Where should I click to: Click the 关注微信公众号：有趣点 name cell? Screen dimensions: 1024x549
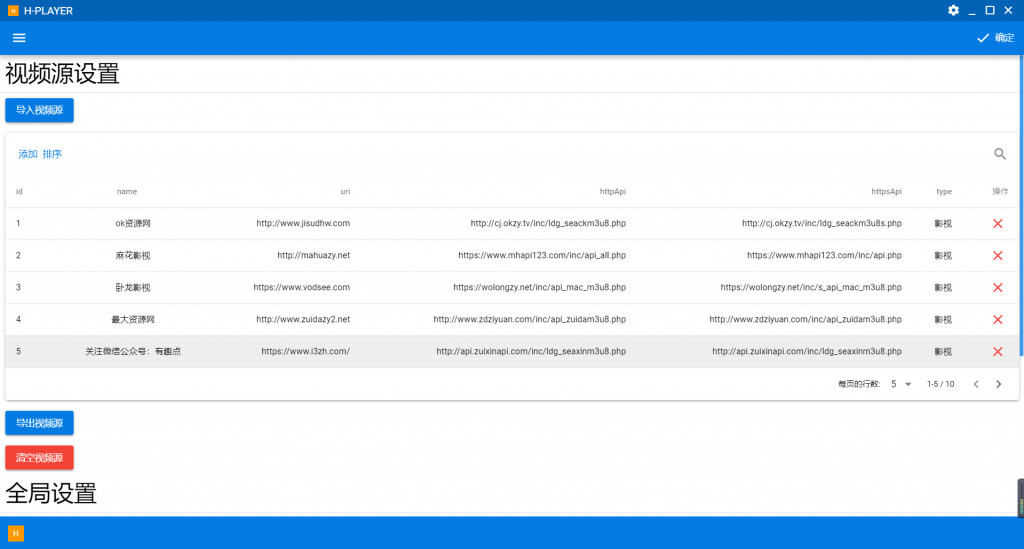(x=133, y=351)
